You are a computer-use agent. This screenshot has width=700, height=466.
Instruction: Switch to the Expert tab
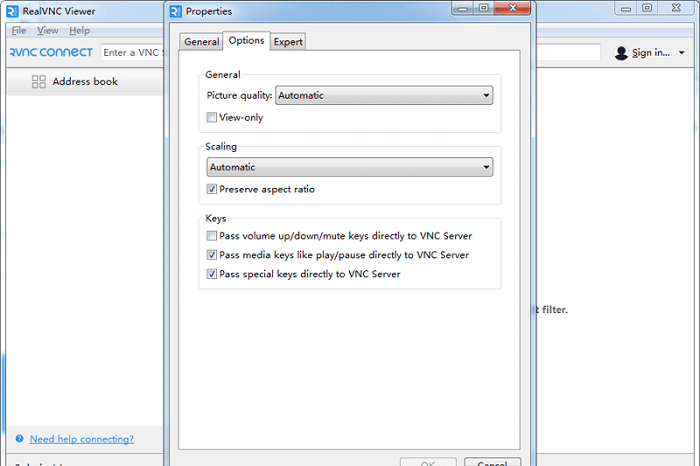coord(288,42)
